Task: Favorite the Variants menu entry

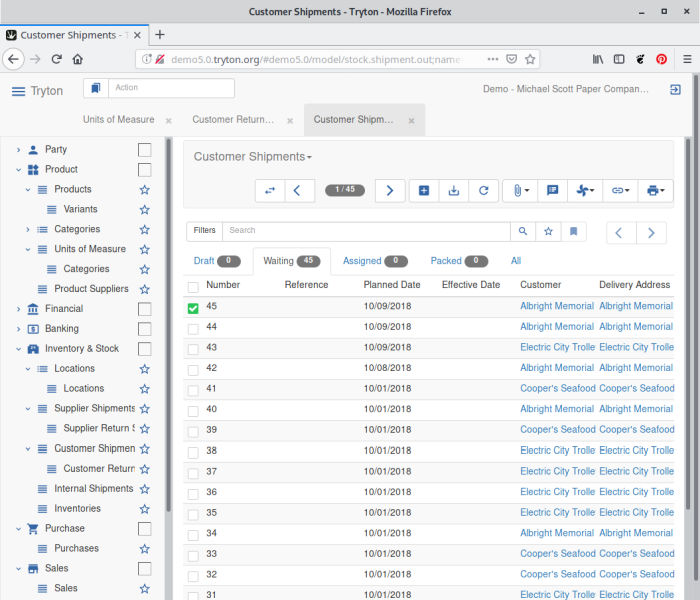Action: (x=144, y=209)
